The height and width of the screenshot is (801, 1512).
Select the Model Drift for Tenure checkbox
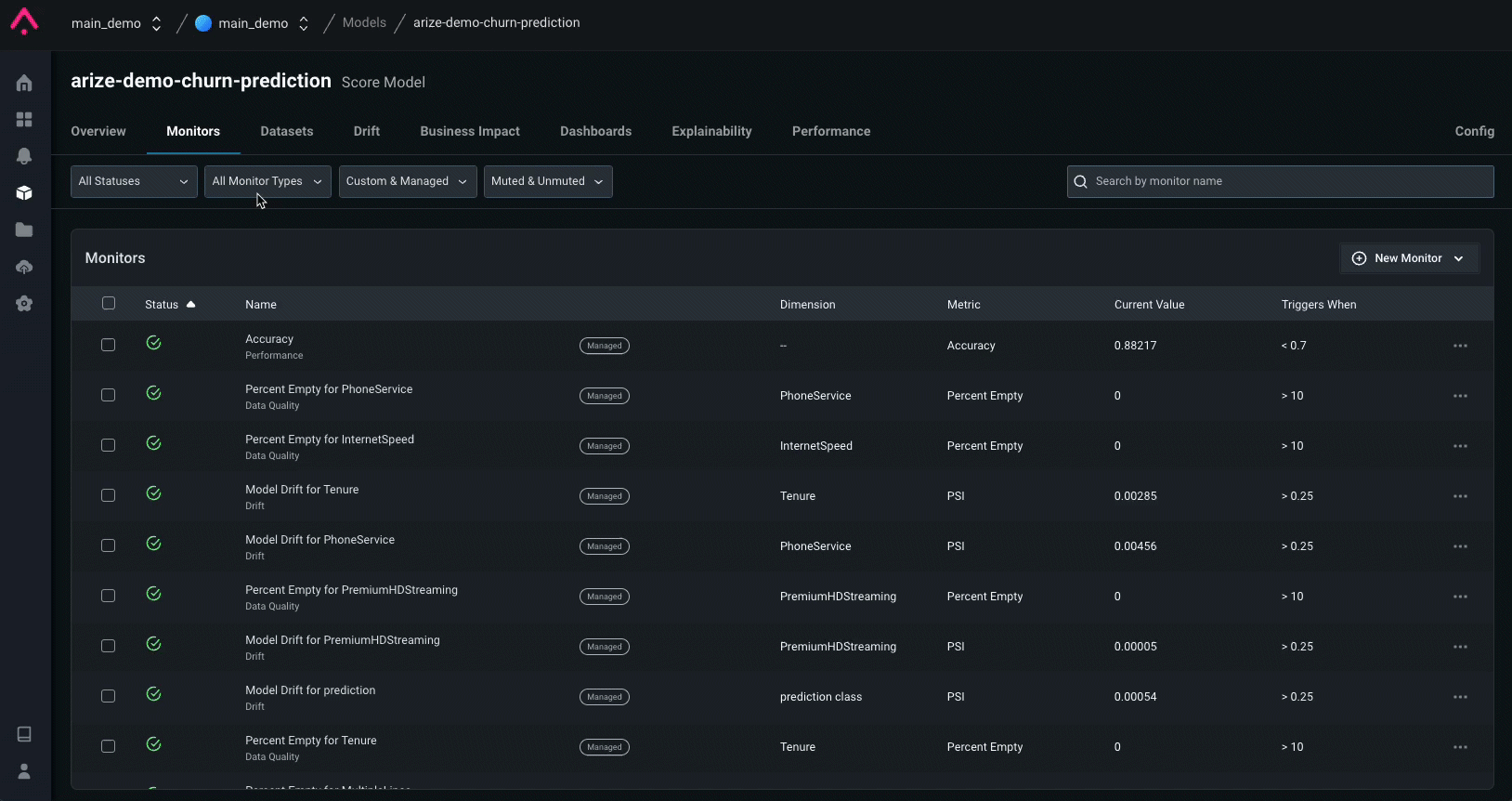pyautogui.click(x=109, y=495)
